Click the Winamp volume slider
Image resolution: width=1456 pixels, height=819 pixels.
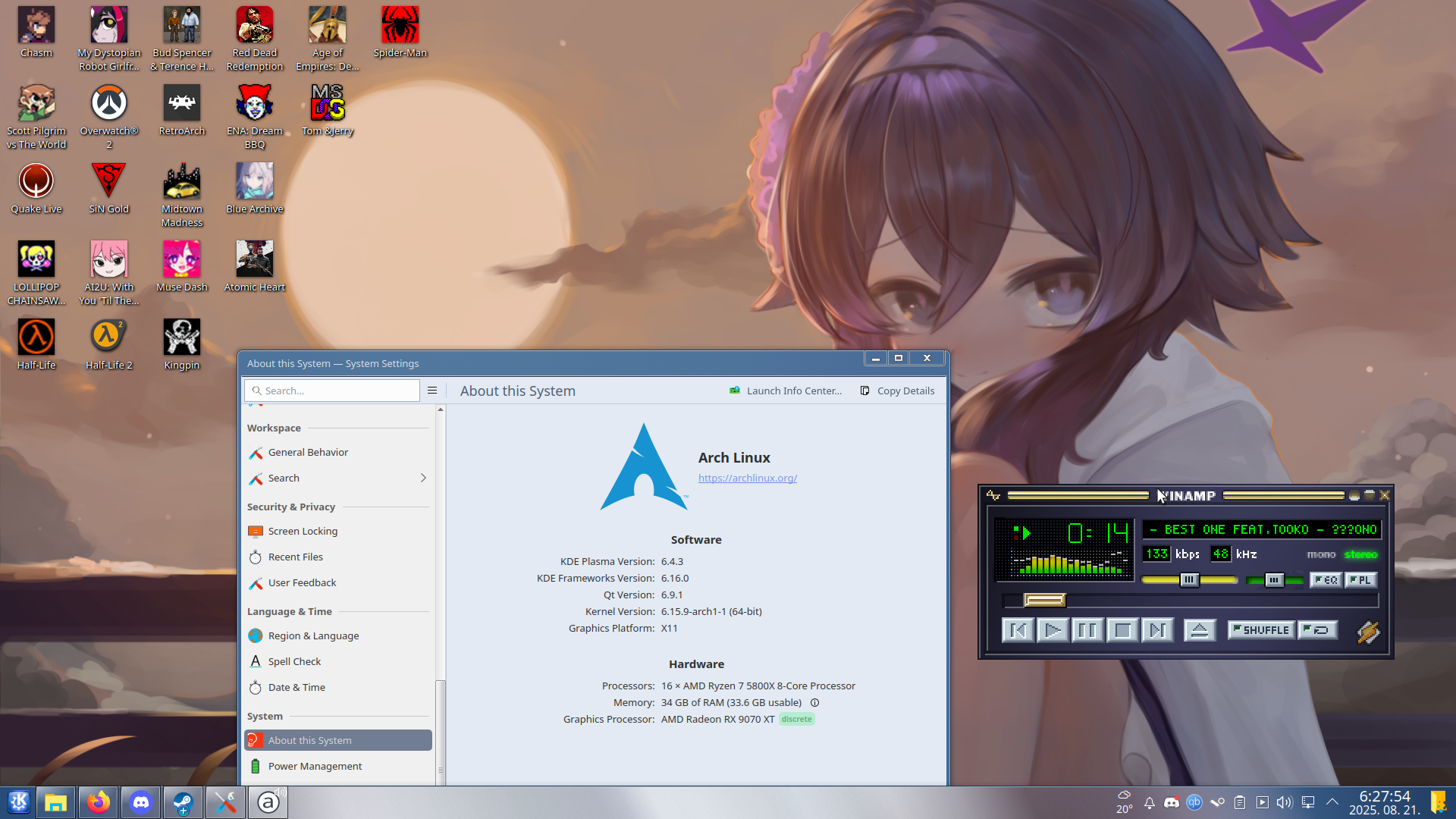click(1188, 580)
